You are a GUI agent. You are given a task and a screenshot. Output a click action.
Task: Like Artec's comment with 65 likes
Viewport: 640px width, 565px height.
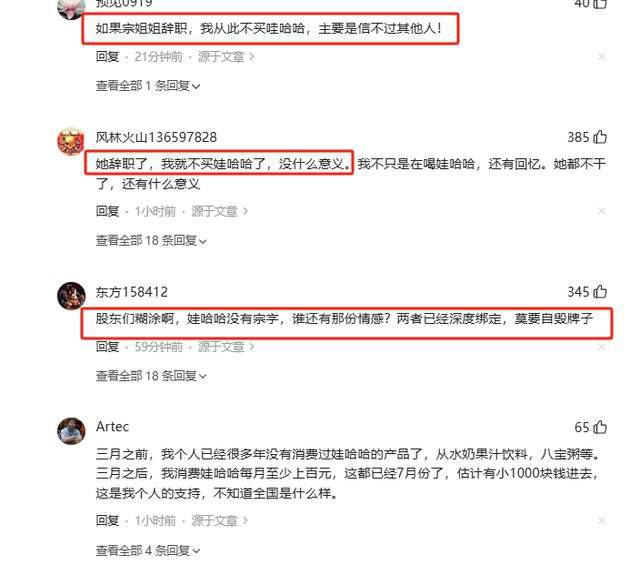click(600, 427)
